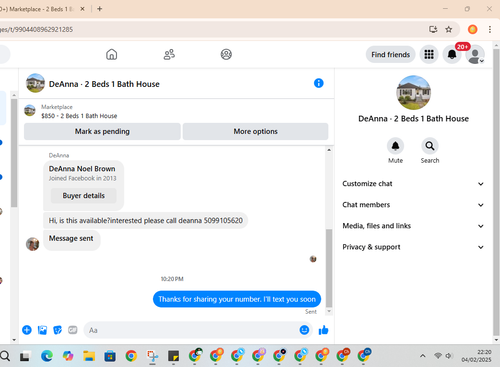This screenshot has width=500, height=367.
Task: Click Mark as pending button
Action: 102,131
